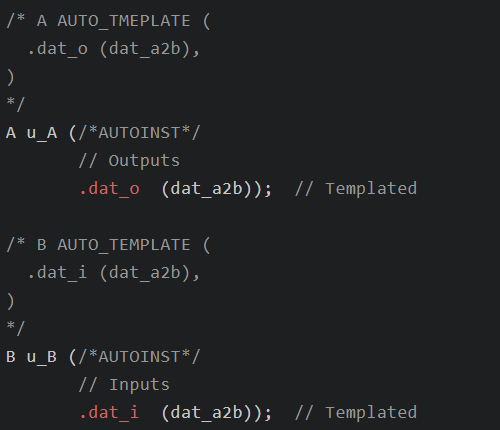Click the closing */ of B template comment
This screenshot has width=500, height=430.
[16, 328]
